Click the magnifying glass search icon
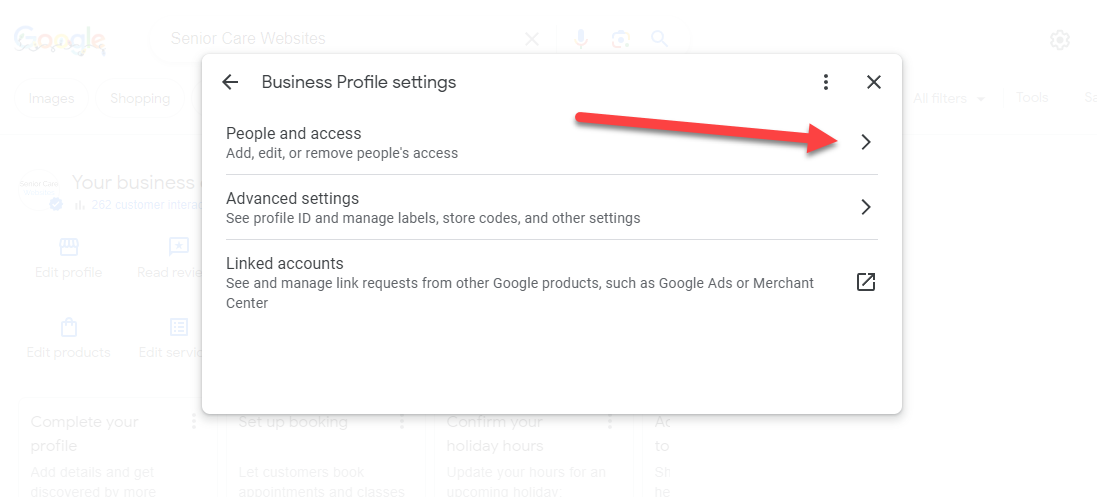 pos(659,38)
